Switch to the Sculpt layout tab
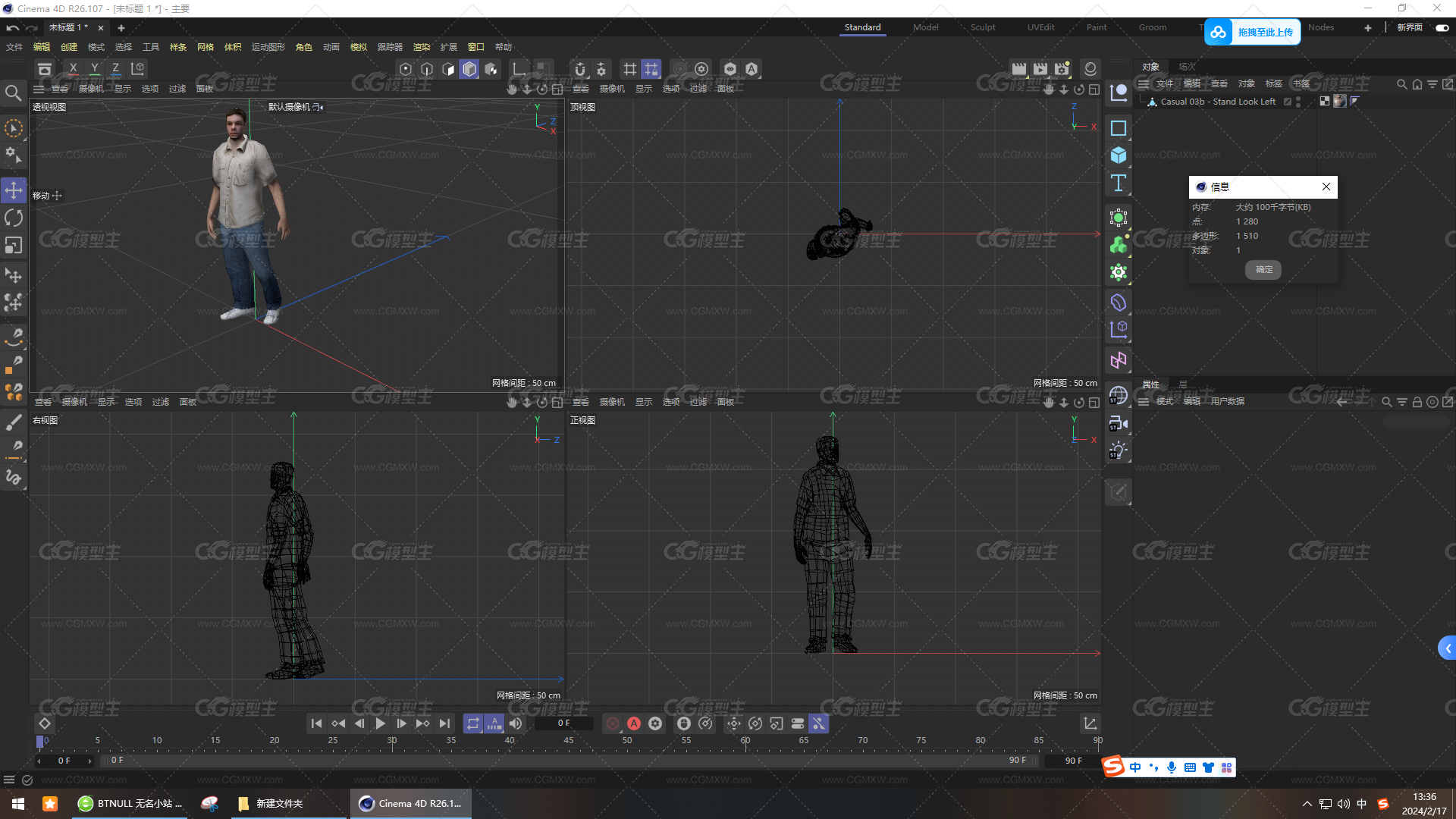The height and width of the screenshot is (819, 1456). coord(983,27)
